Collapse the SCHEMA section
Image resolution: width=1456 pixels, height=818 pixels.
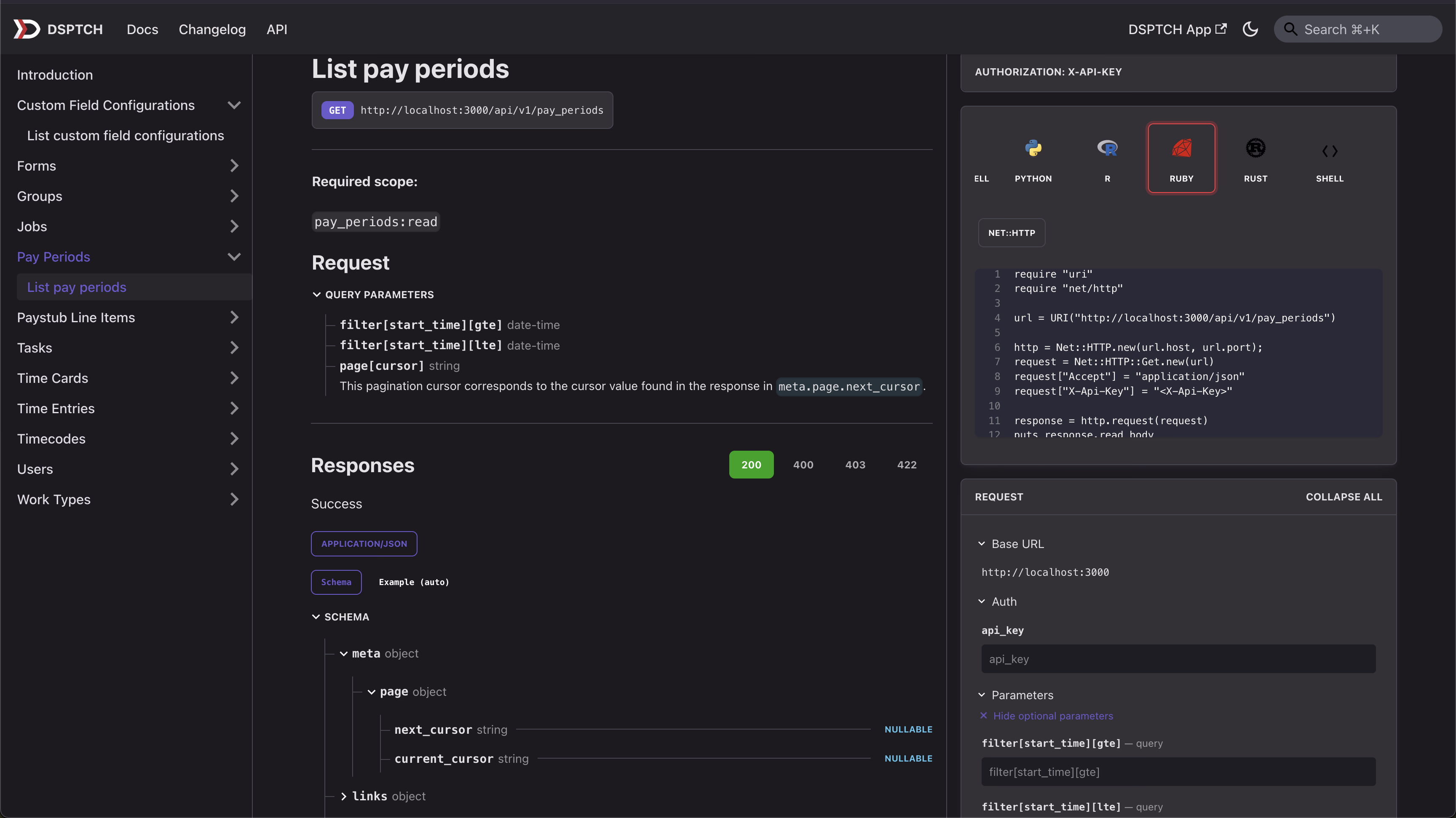[x=316, y=617]
